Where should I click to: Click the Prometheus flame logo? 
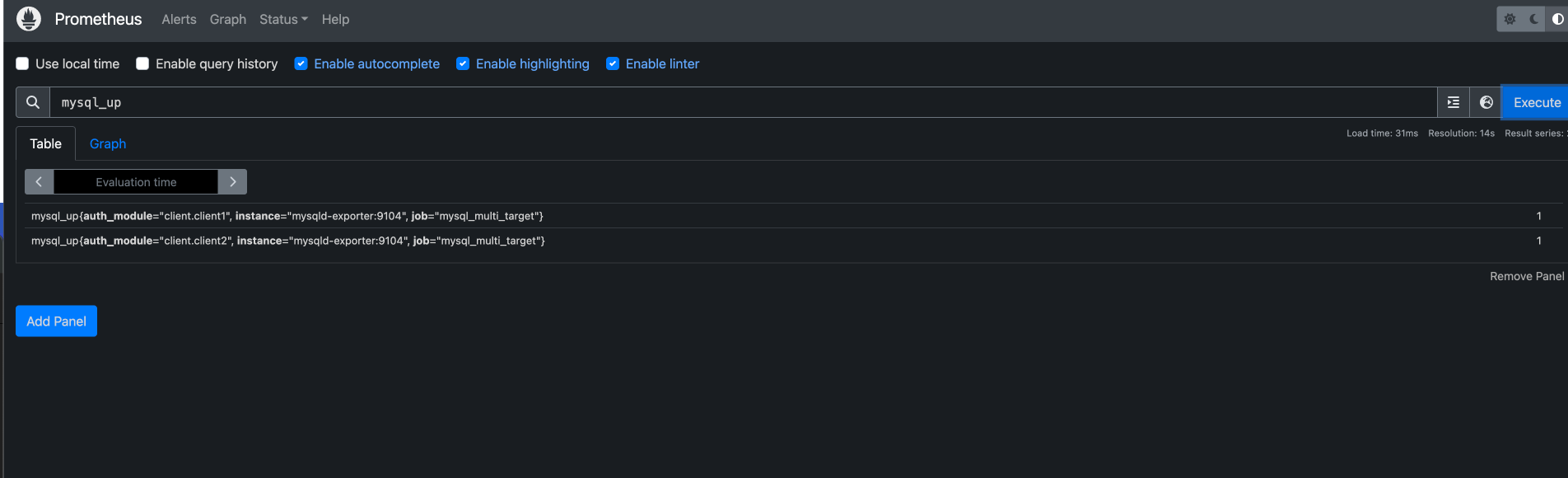pyautogui.click(x=29, y=19)
